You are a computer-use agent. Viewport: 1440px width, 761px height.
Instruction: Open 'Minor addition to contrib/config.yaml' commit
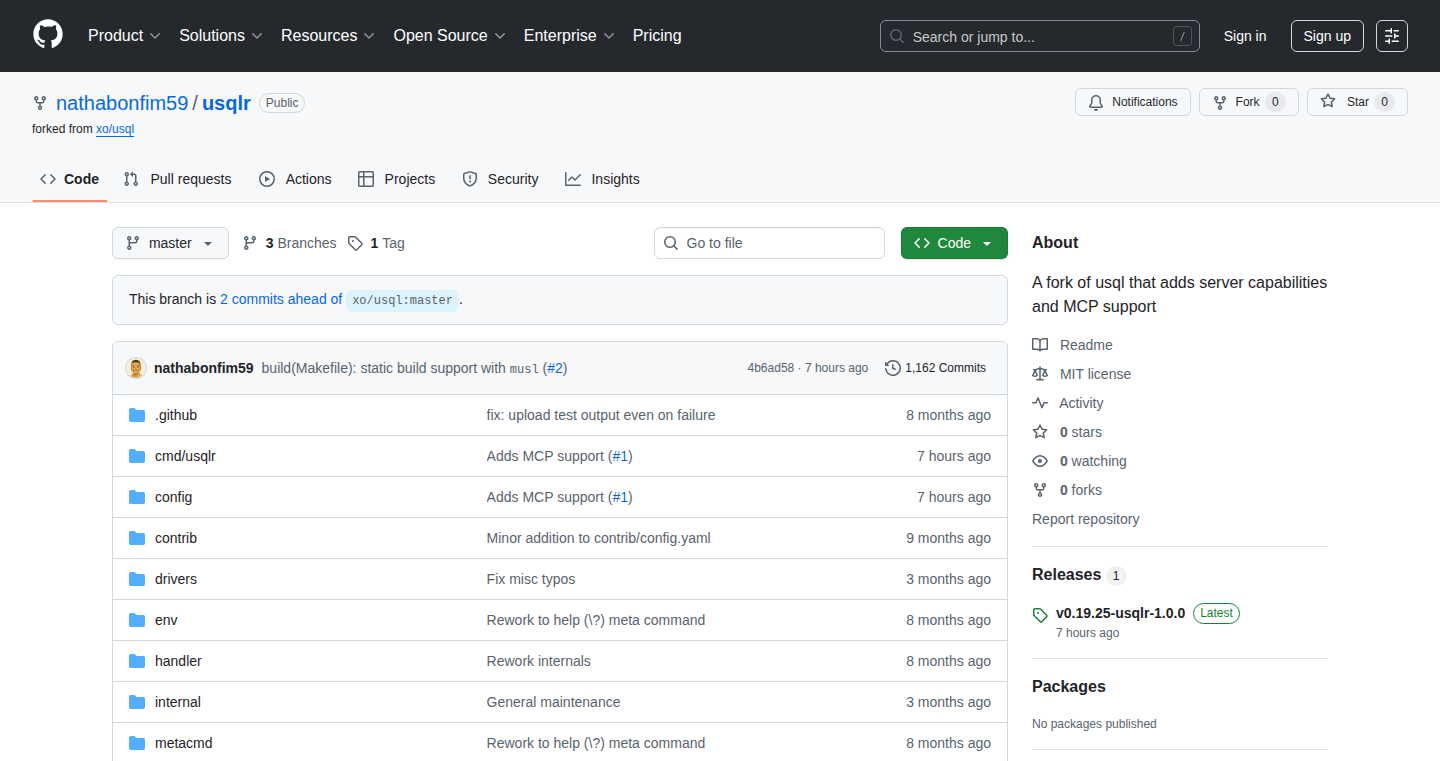tap(598, 538)
